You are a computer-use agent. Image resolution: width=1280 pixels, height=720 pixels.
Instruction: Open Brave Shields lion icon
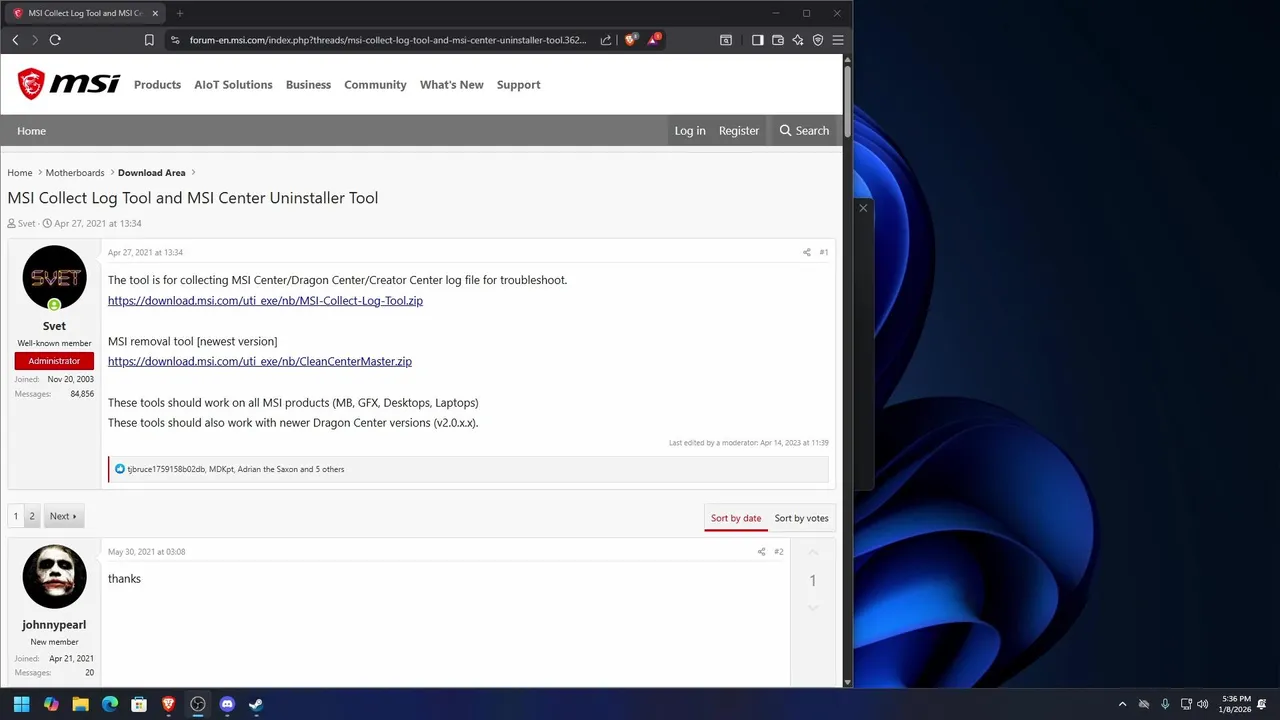pos(631,40)
